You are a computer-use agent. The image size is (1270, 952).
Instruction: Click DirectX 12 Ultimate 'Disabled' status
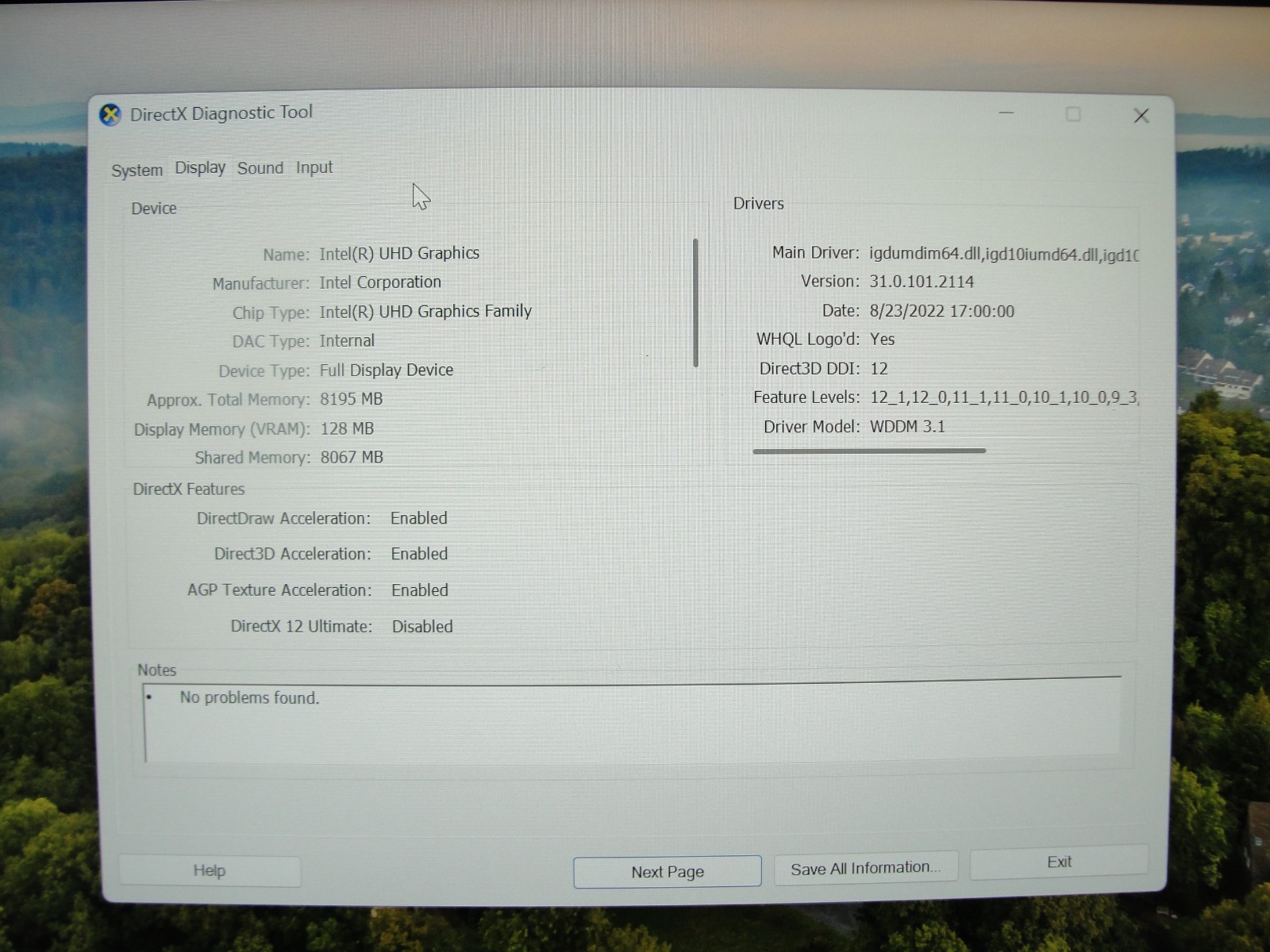[x=422, y=627]
